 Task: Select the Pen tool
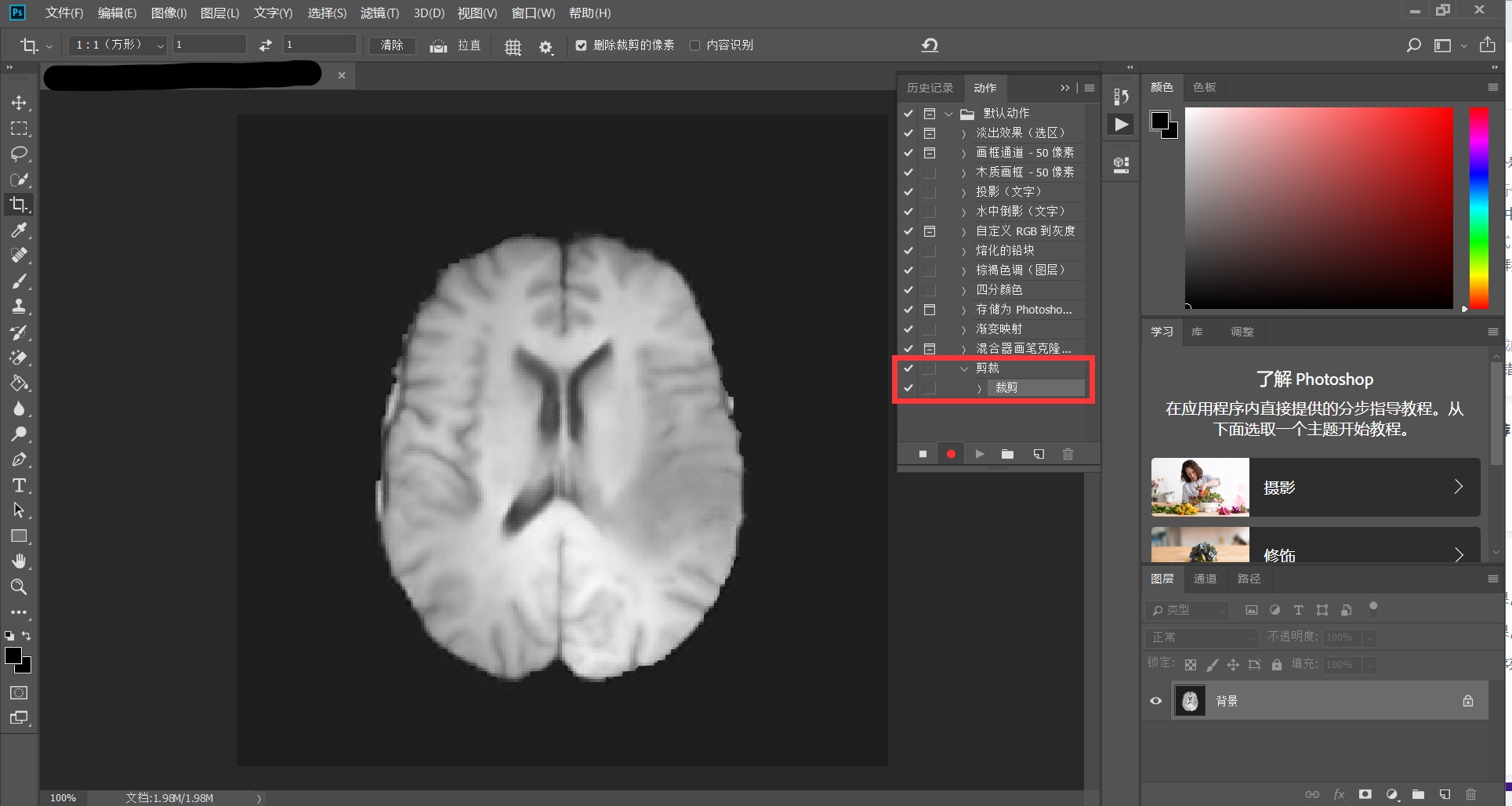pyautogui.click(x=19, y=459)
